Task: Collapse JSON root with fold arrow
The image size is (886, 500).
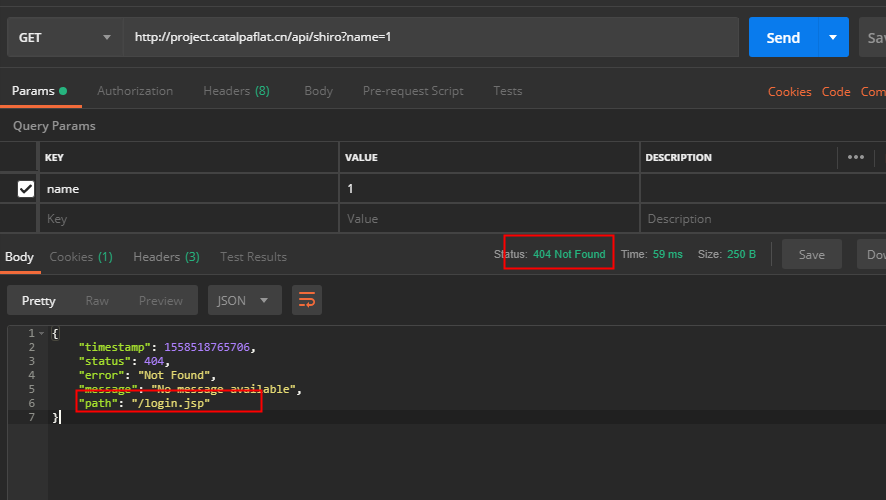Action: point(41,333)
